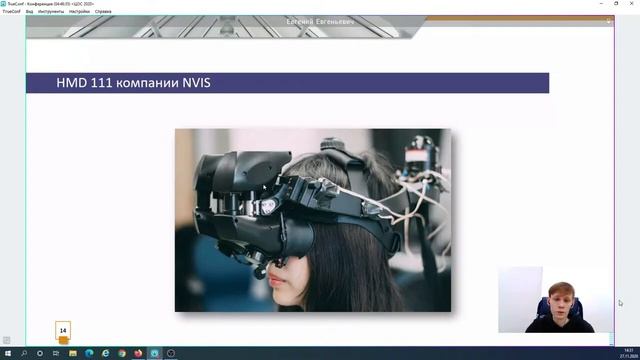Open the Windows Start menu
Viewport: 640px width, 360px height.
(x=8, y=353)
